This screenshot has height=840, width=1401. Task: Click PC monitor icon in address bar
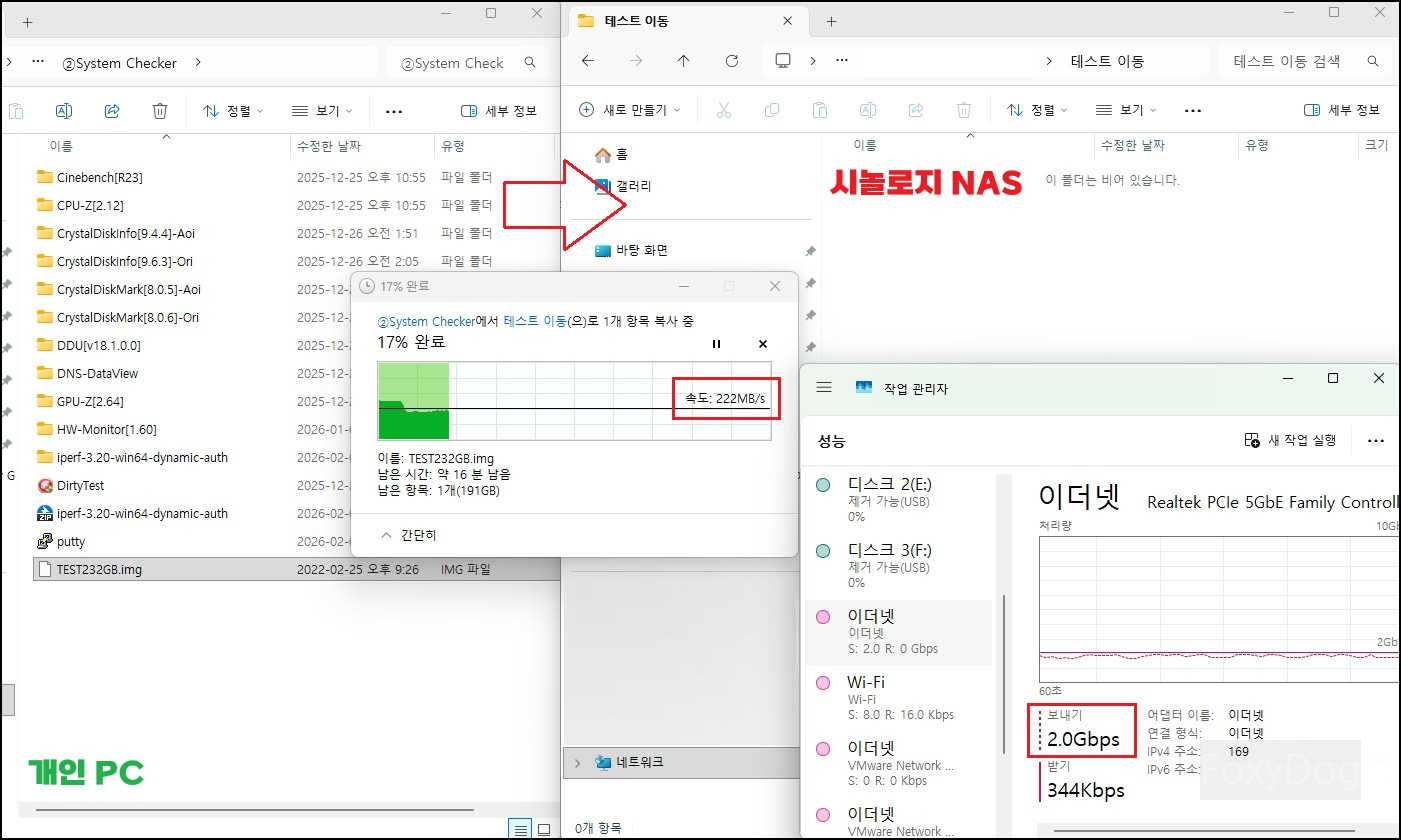[783, 61]
